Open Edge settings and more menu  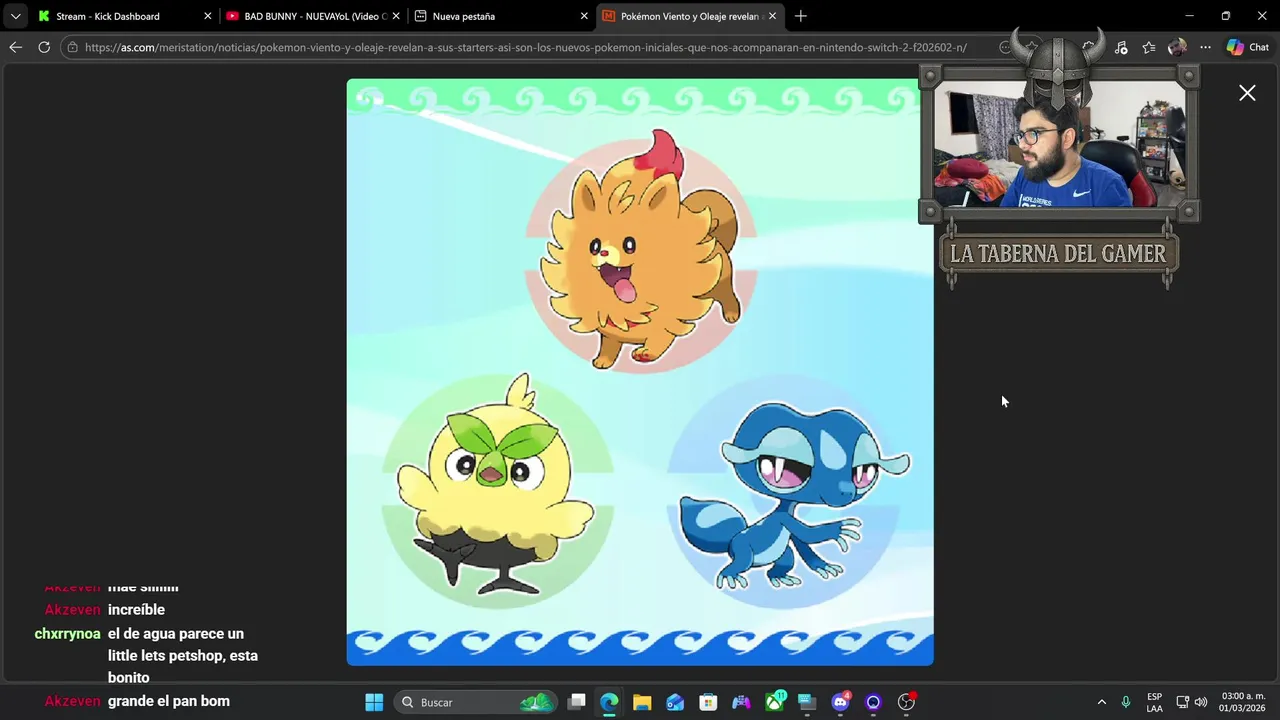coord(1205,47)
